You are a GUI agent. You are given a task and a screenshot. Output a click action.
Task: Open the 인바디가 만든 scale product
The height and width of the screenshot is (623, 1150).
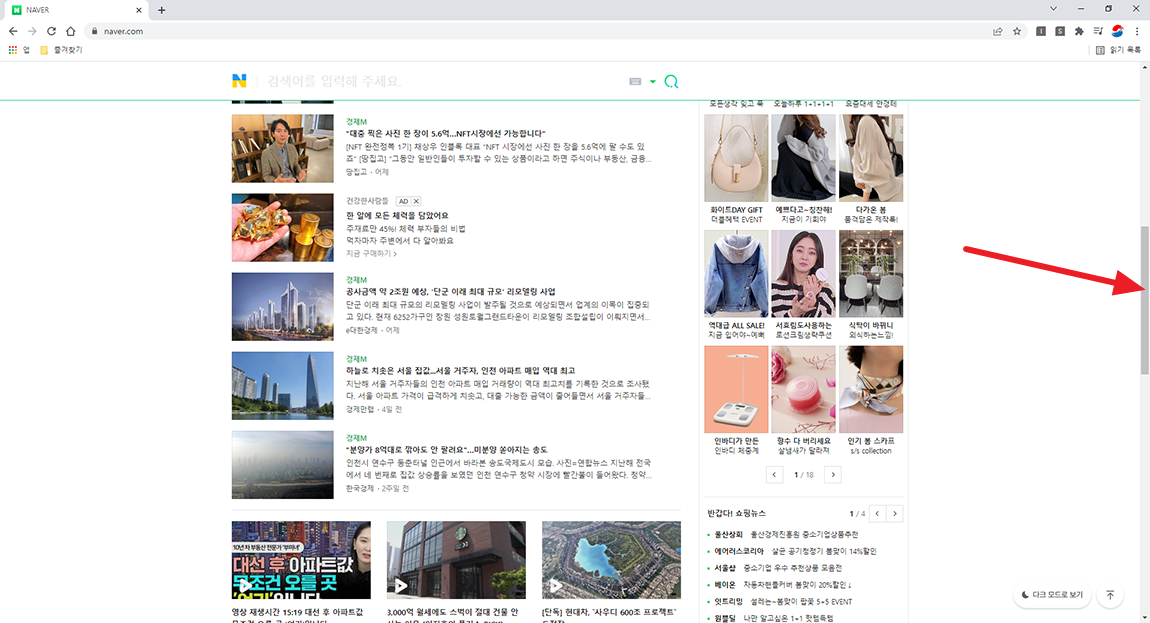coord(736,390)
